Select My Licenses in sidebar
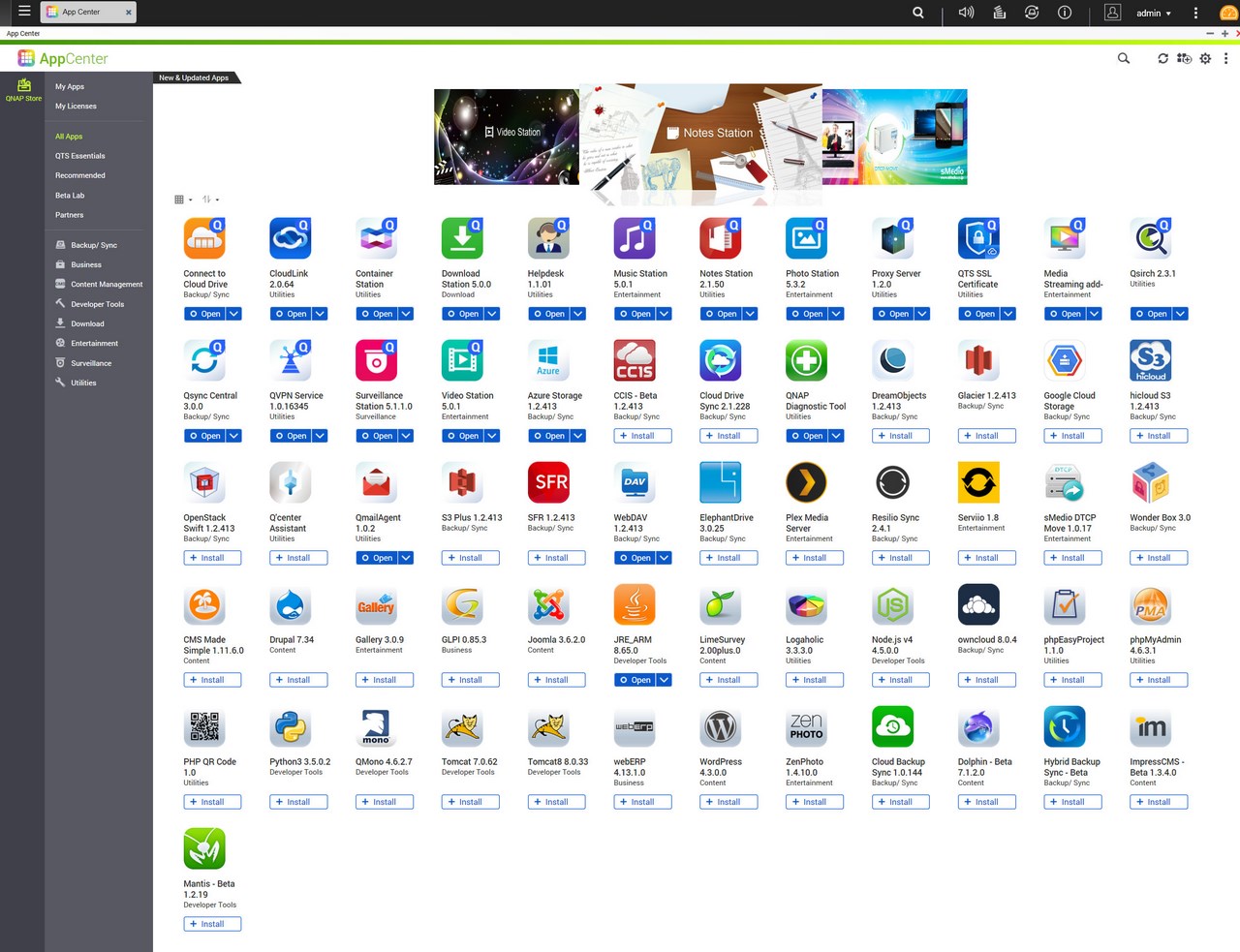This screenshot has width=1240, height=952. click(x=76, y=106)
